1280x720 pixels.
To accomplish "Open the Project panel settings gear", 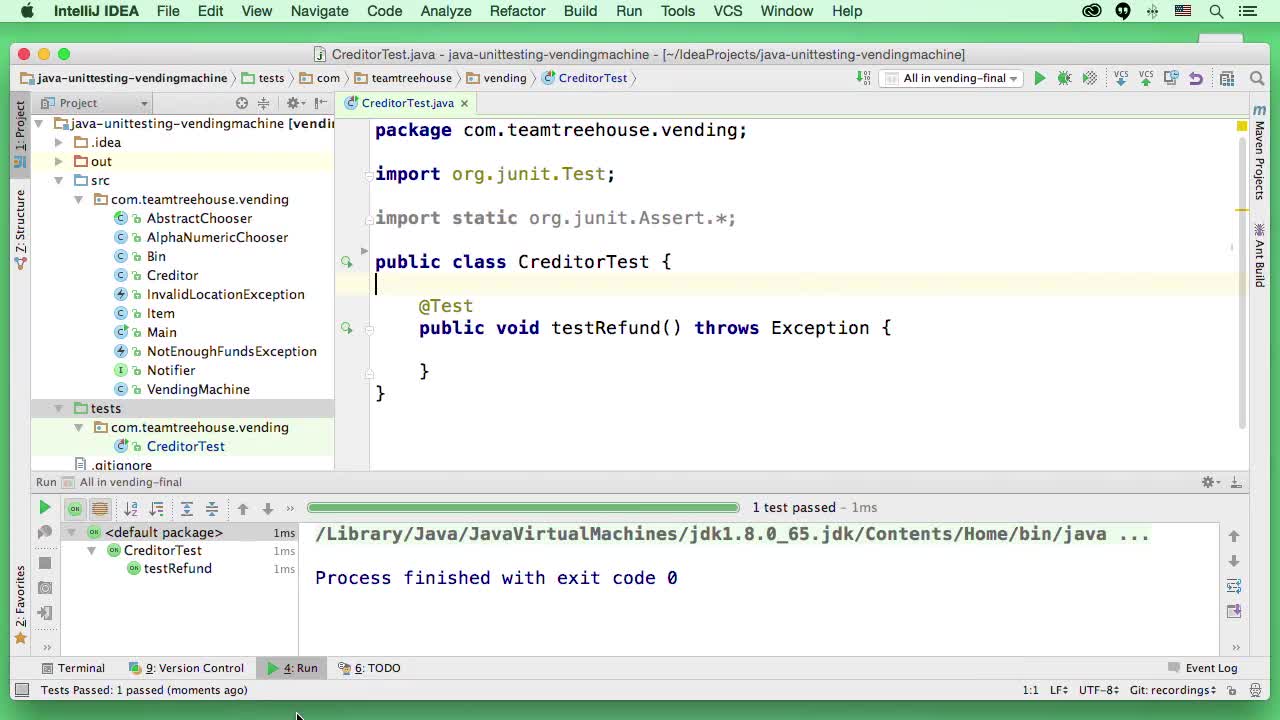I will [x=293, y=102].
